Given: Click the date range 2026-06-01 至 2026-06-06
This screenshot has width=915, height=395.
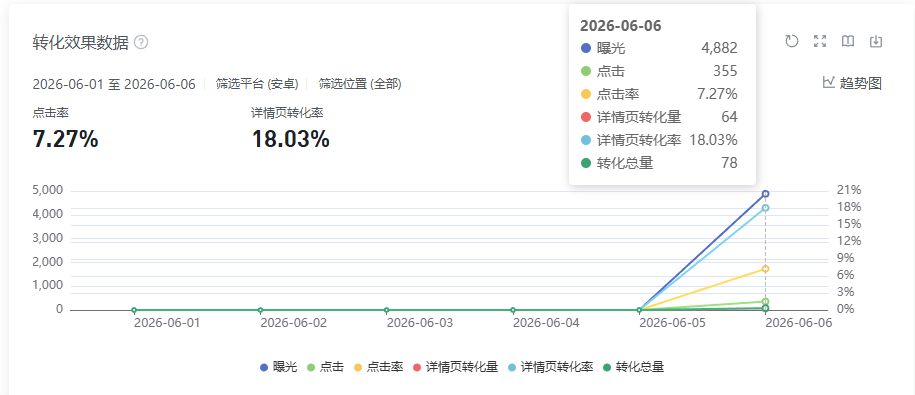Looking at the screenshot, I should 114,84.
